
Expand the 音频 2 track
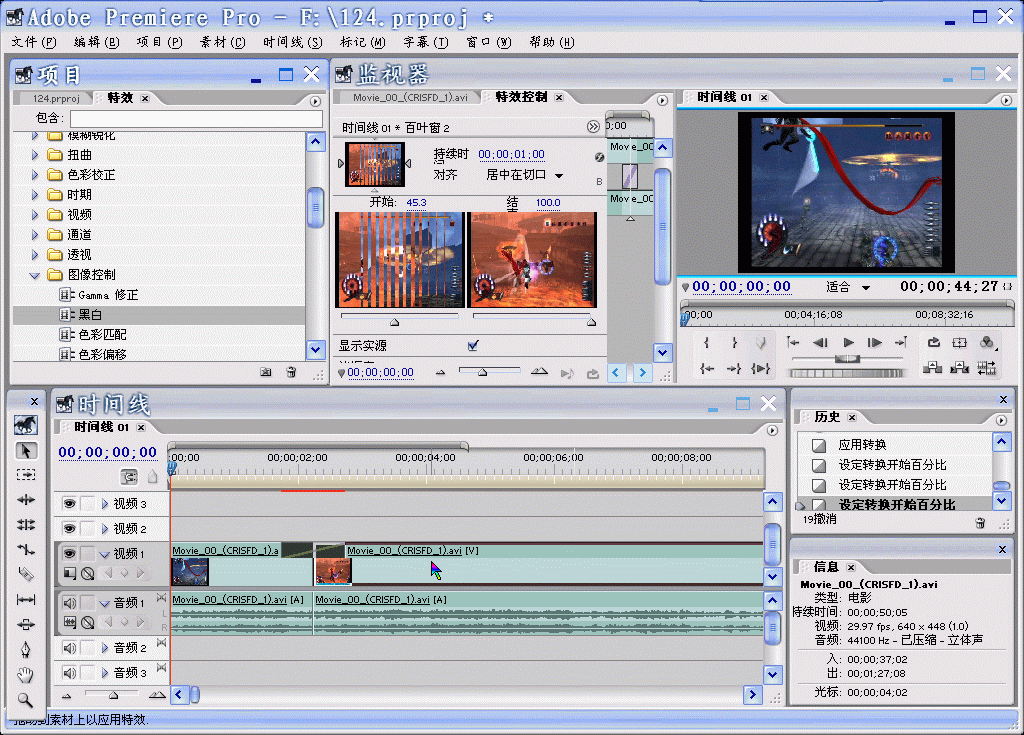pos(104,647)
